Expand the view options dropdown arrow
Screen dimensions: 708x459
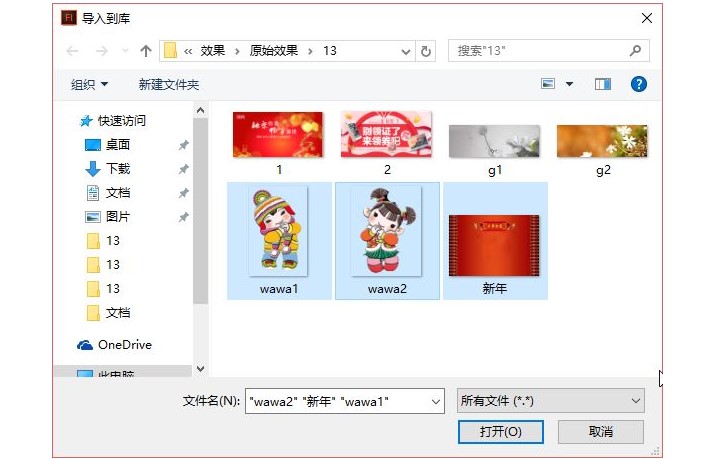coord(570,85)
